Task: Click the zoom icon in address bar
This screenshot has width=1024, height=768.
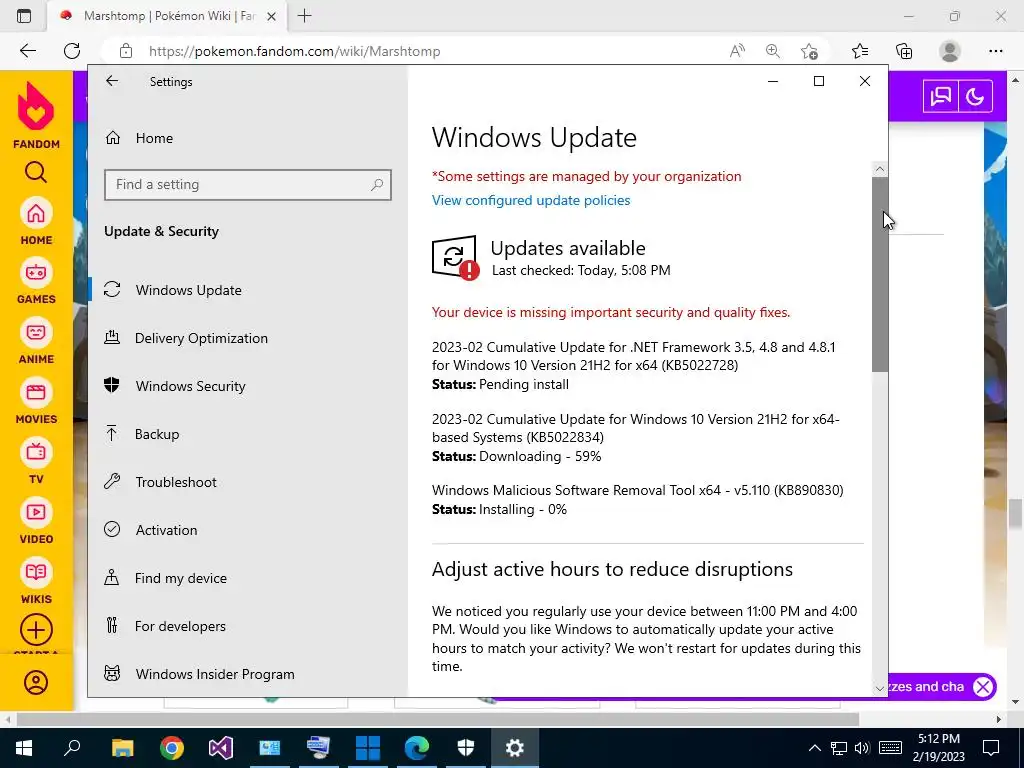Action: coord(773,51)
